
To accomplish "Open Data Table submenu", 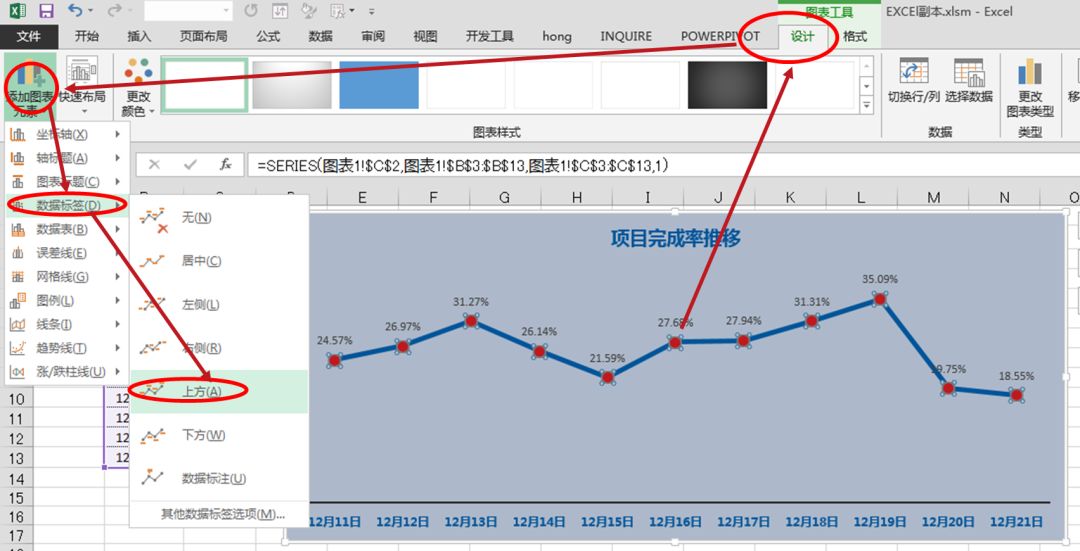I will tap(67, 229).
